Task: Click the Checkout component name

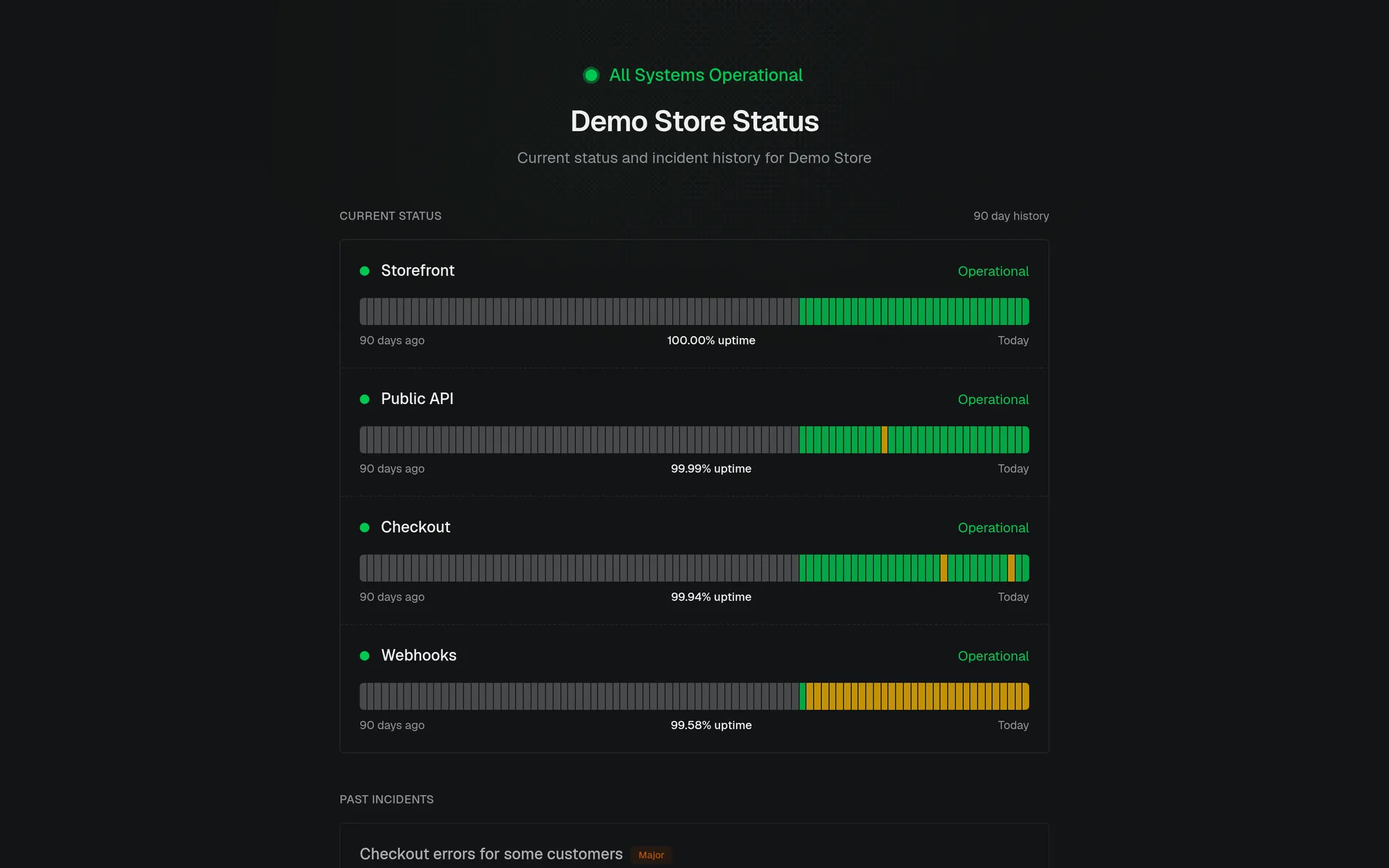Action: pos(415,528)
